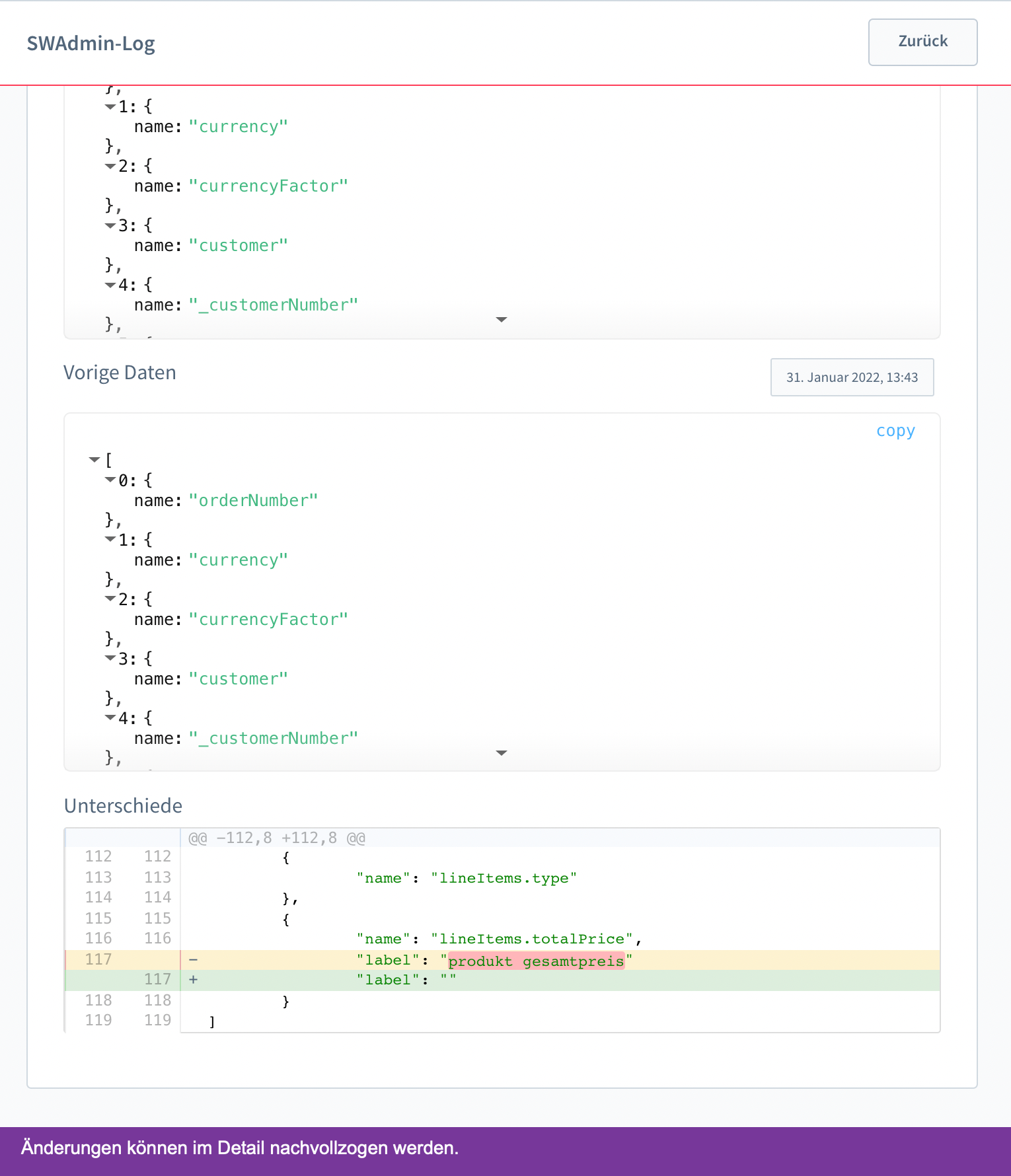Collapse item 2 in Vorige Daten
Image resolution: width=1011 pixels, height=1176 pixels.
[110, 599]
